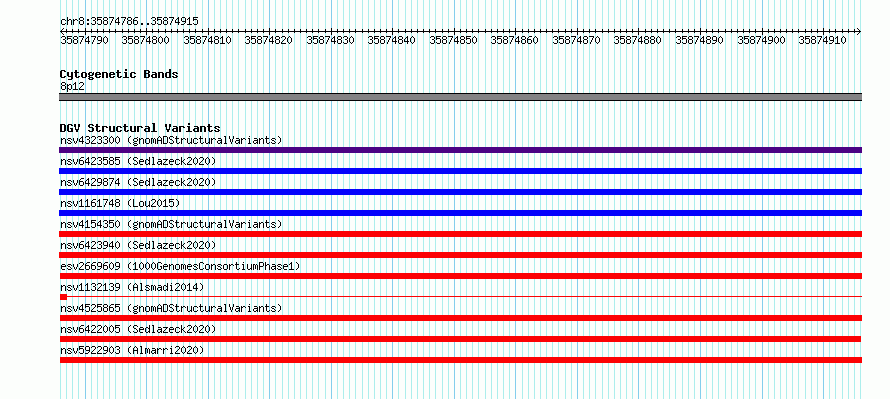Click the nsv6422005 (Sedlazeck2020) label
The image size is (890, 399).
[x=138, y=329]
